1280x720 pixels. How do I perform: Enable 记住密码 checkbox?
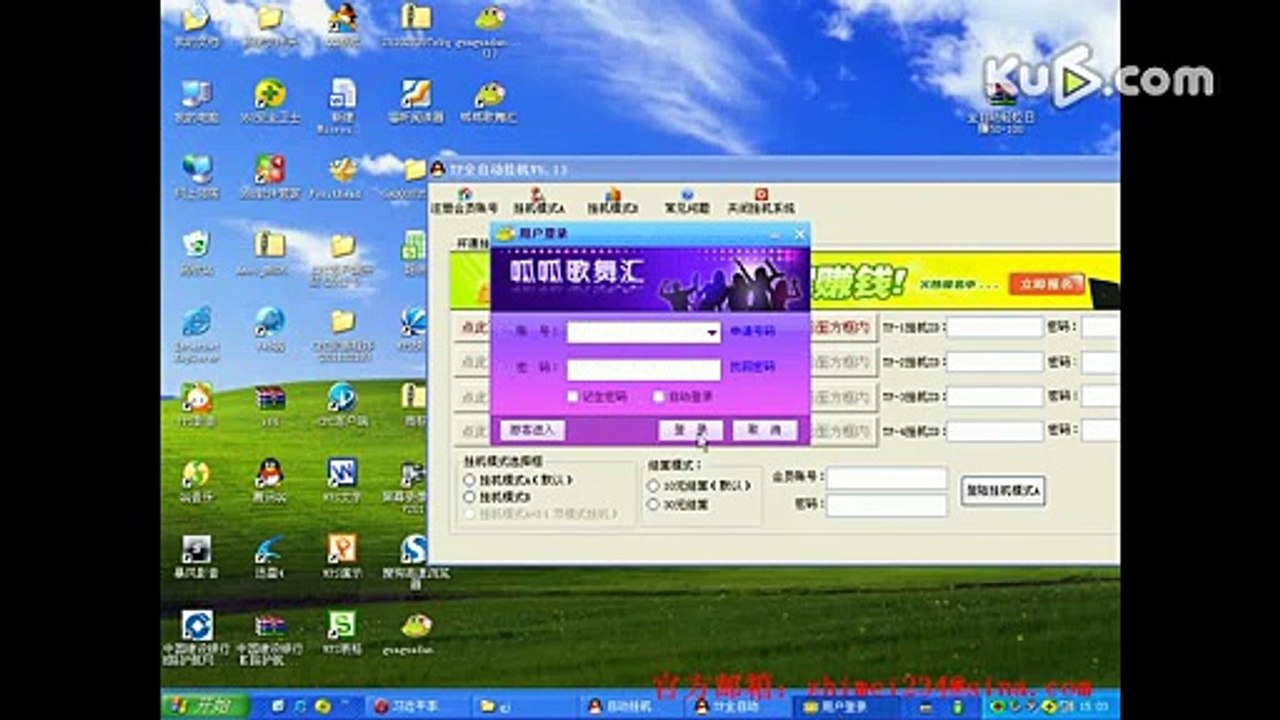(x=573, y=397)
